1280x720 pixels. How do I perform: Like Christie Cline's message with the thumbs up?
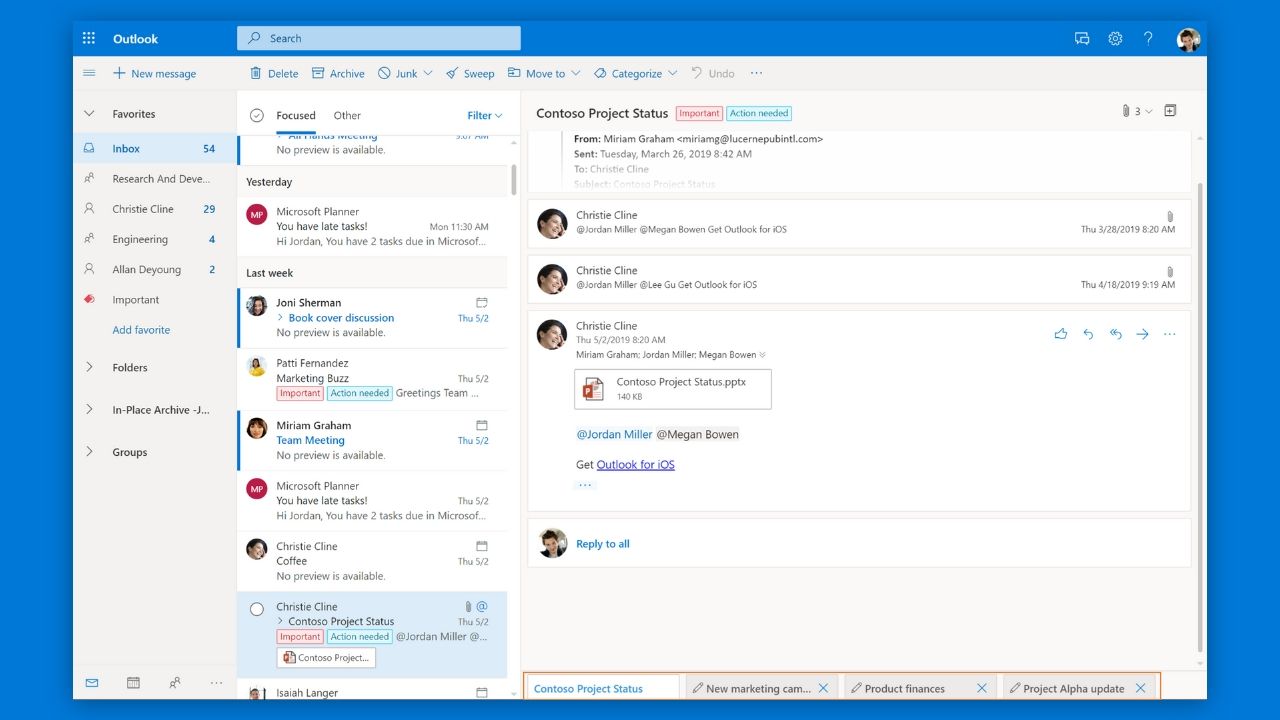pos(1061,334)
